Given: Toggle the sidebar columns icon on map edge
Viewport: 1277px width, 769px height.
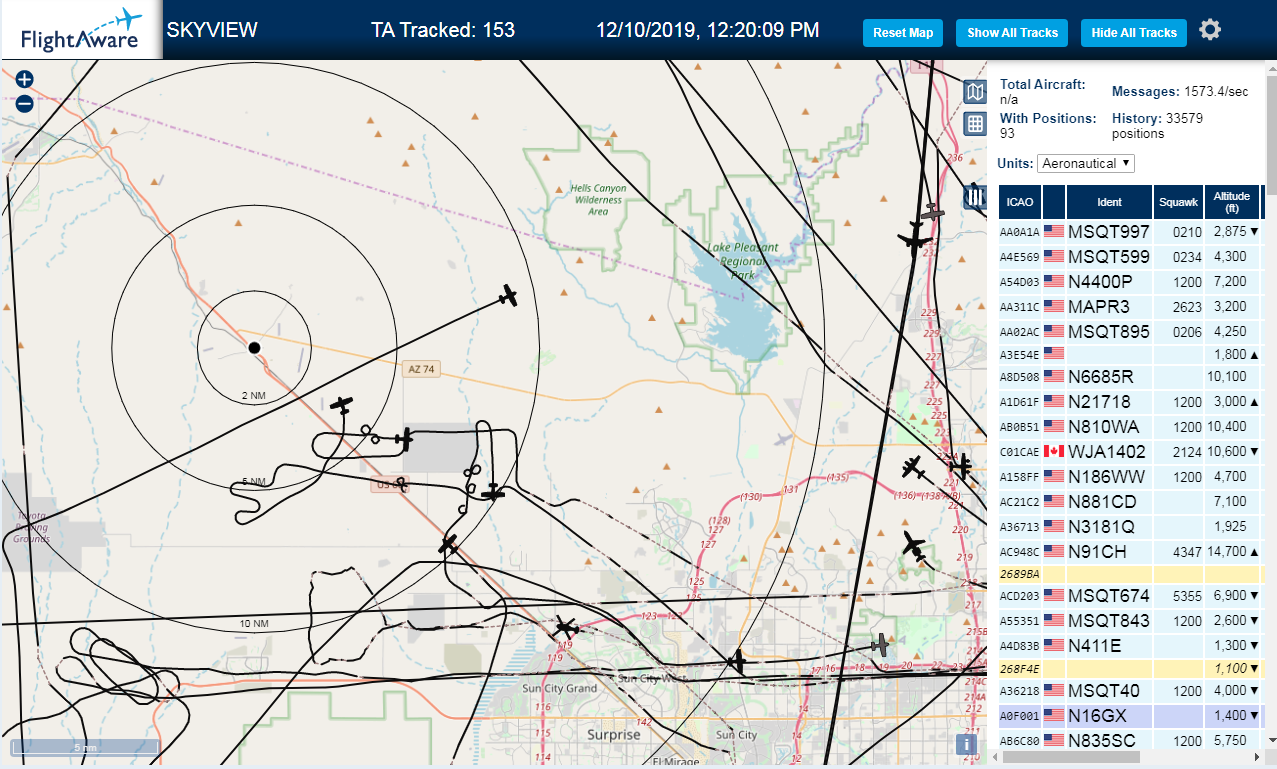Looking at the screenshot, I should [x=977, y=197].
